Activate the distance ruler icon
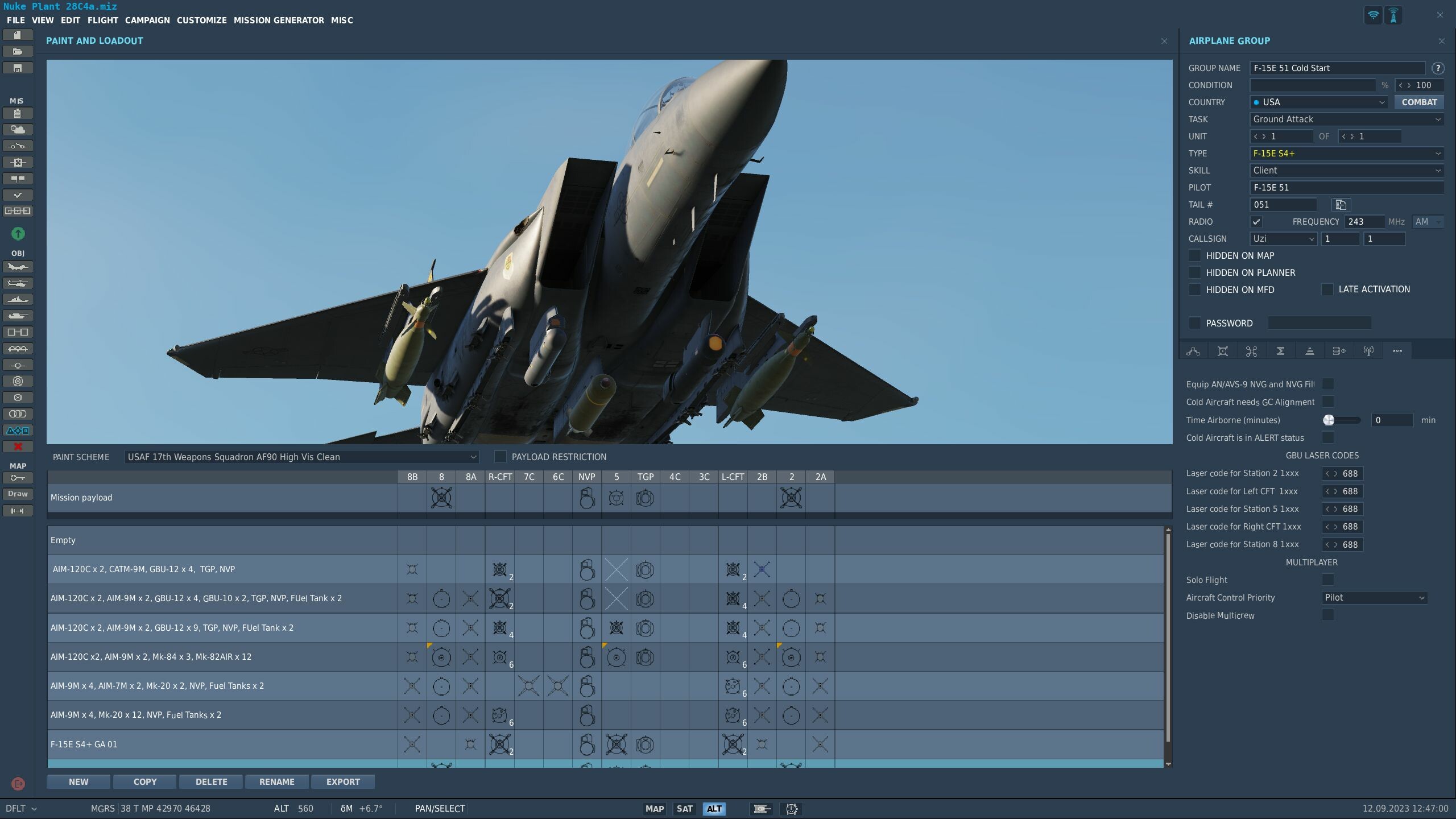Viewport: 1456px width, 819px height. coord(18,511)
